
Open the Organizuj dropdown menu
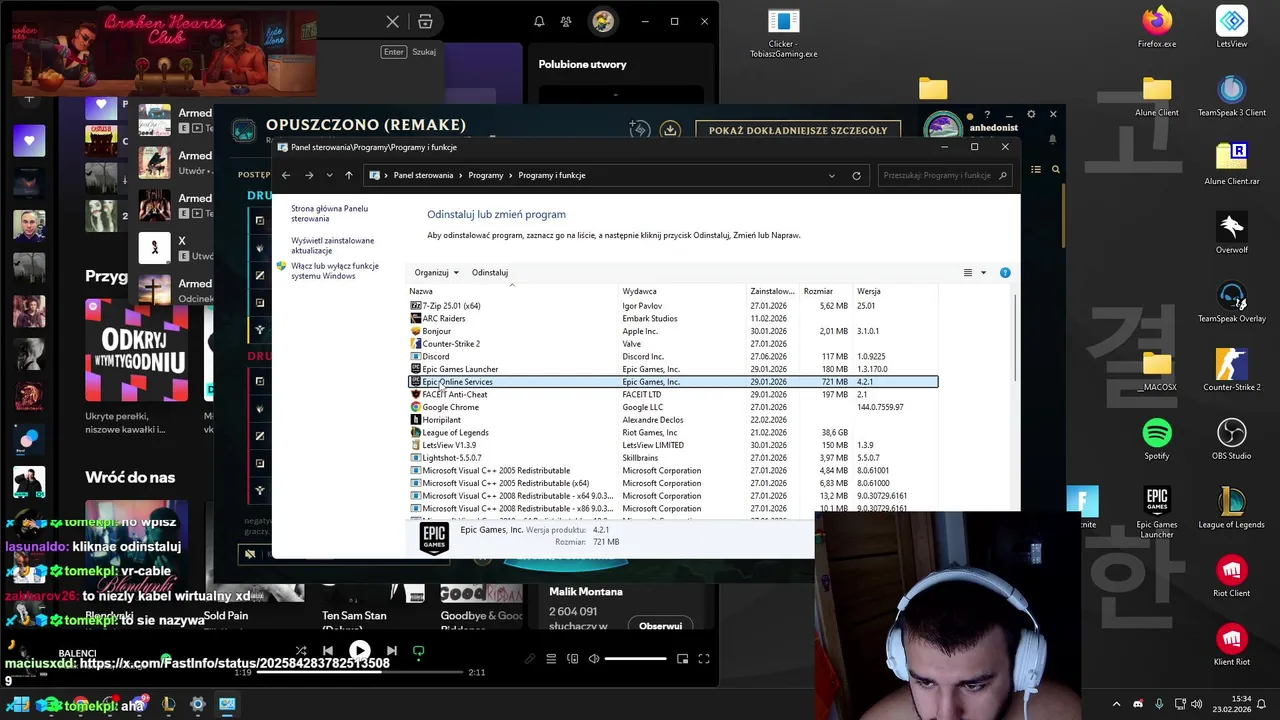coord(436,272)
